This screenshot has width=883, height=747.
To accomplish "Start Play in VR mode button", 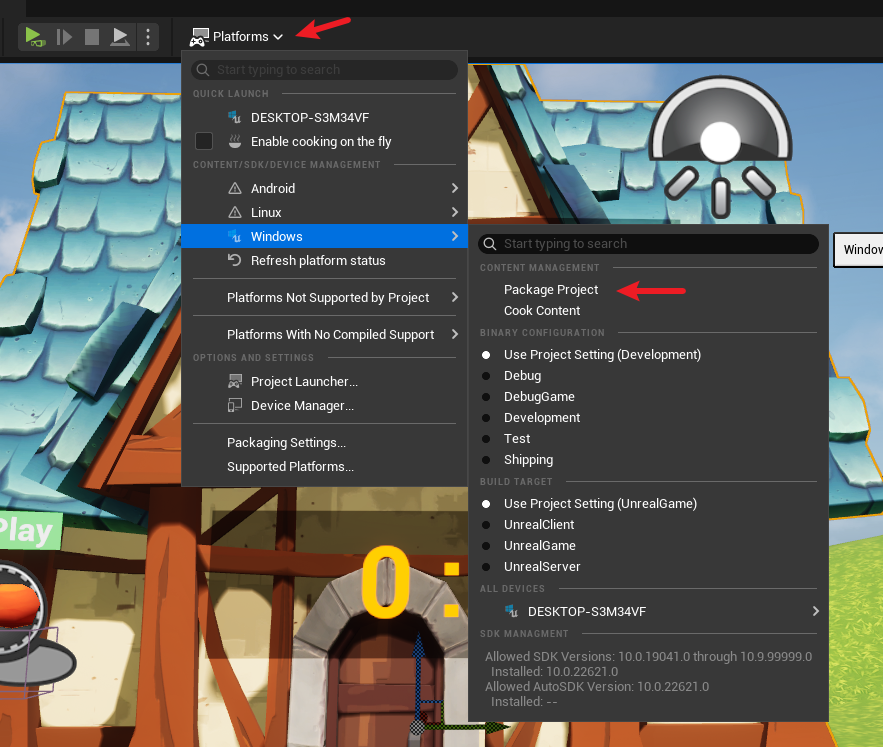I will tap(34, 37).
